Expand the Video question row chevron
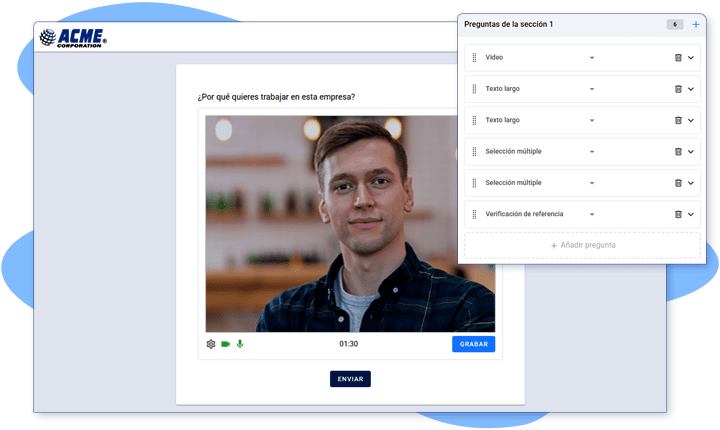 691,58
